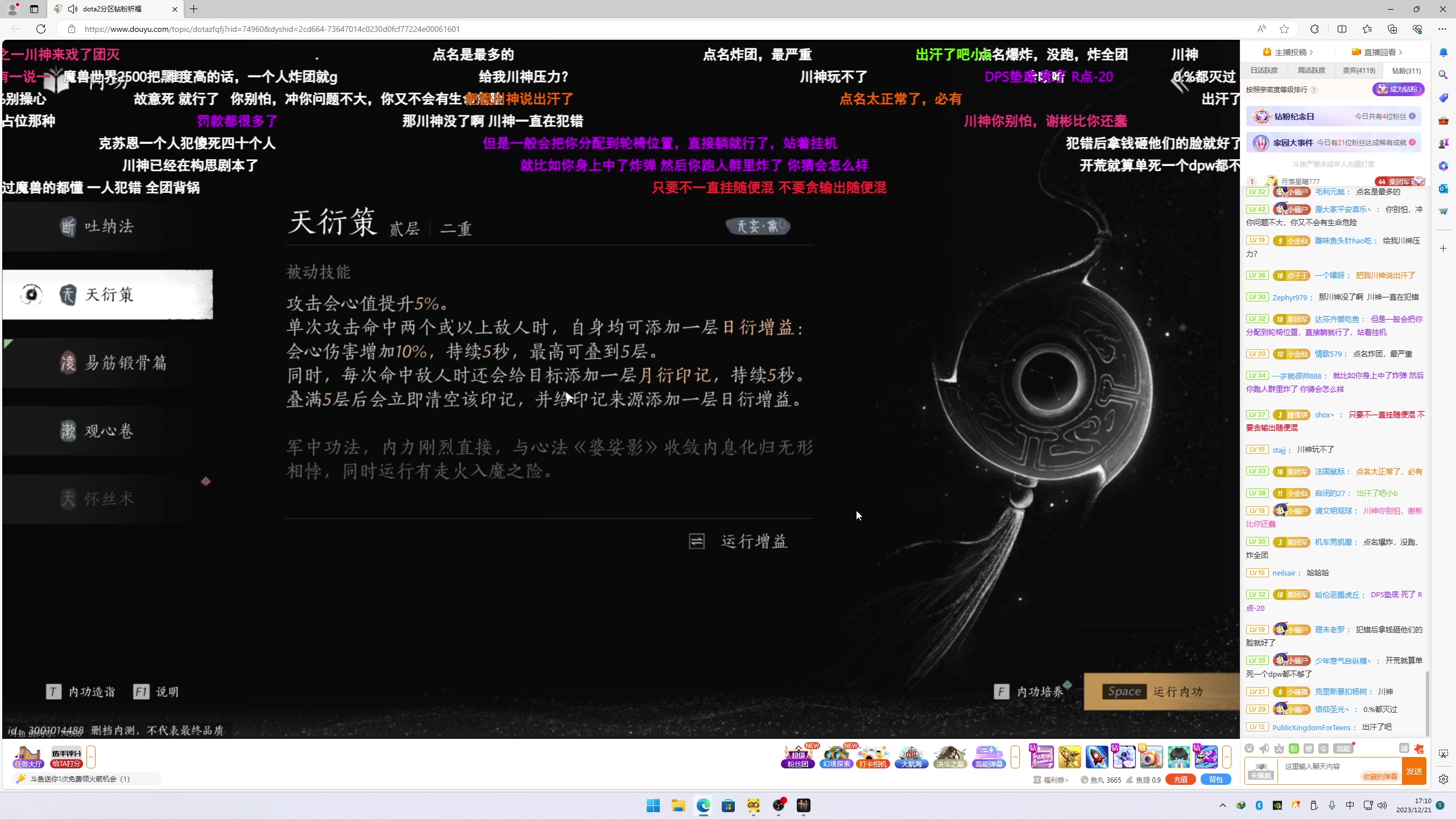The image size is (1456, 819).
Task: Send the blue-and-red rocket gift
Action: coord(1097,757)
